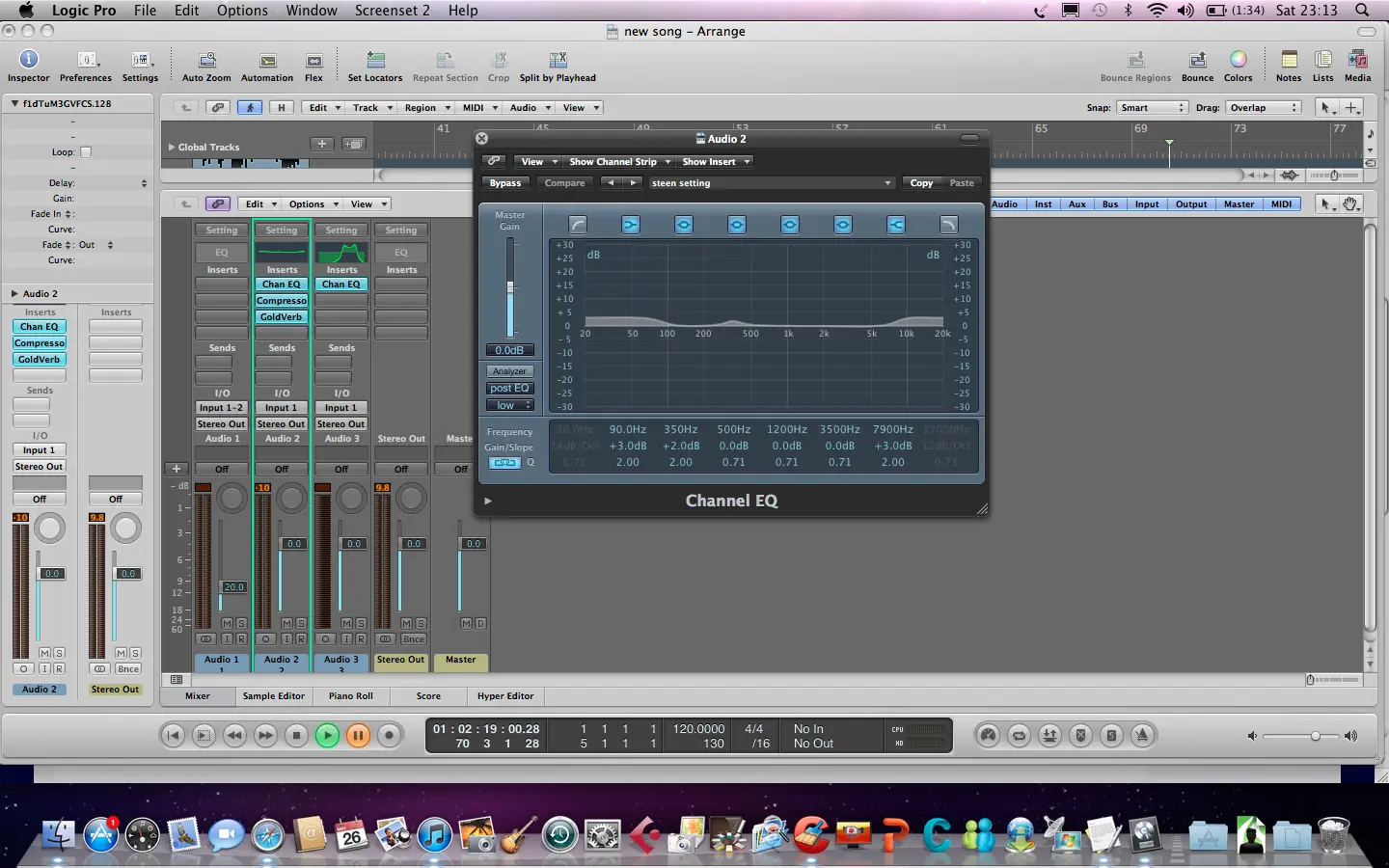Click Compare in the Channel EQ
This screenshot has width=1389, height=868.
(x=564, y=183)
